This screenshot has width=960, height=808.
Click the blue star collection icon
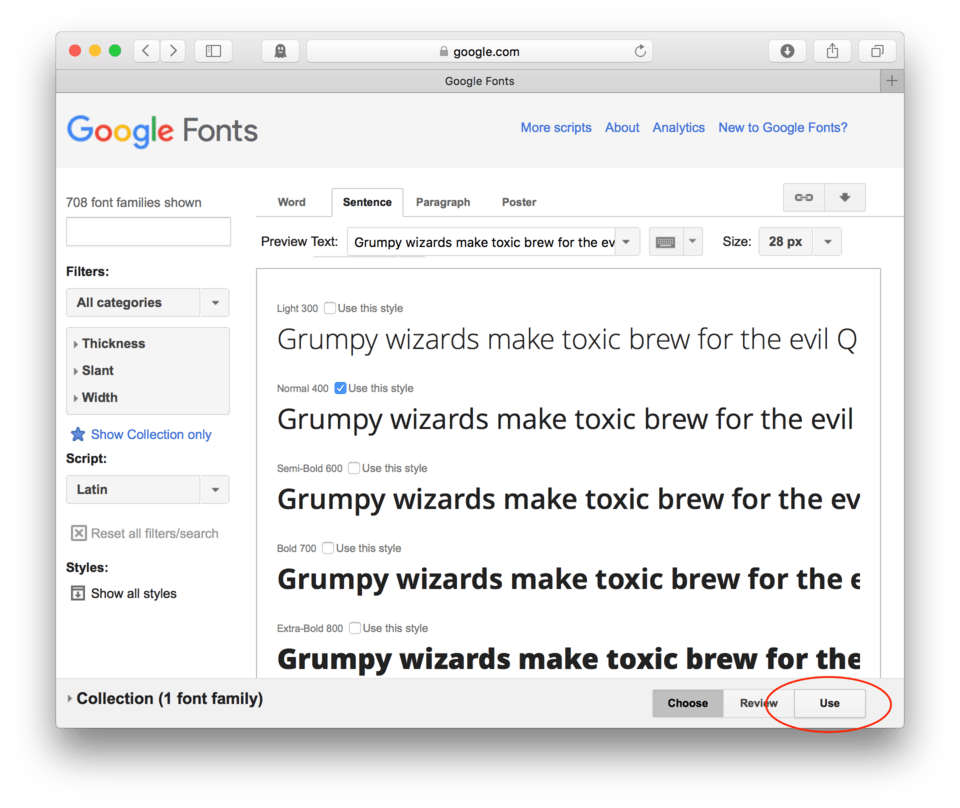[78, 434]
